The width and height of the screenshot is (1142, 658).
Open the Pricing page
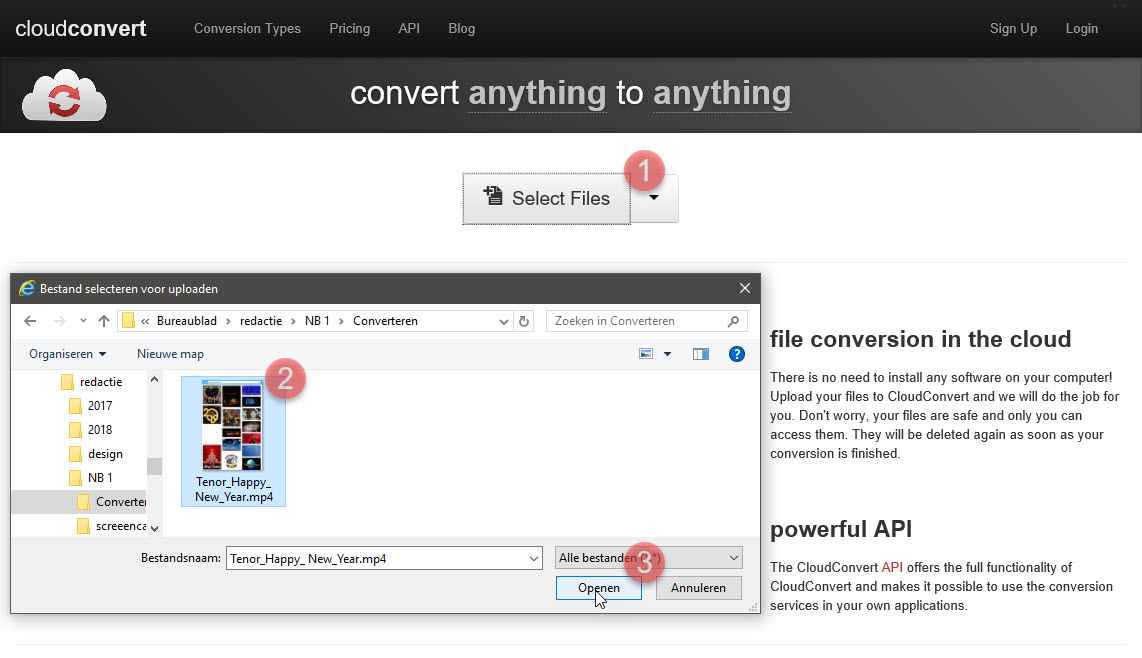350,28
